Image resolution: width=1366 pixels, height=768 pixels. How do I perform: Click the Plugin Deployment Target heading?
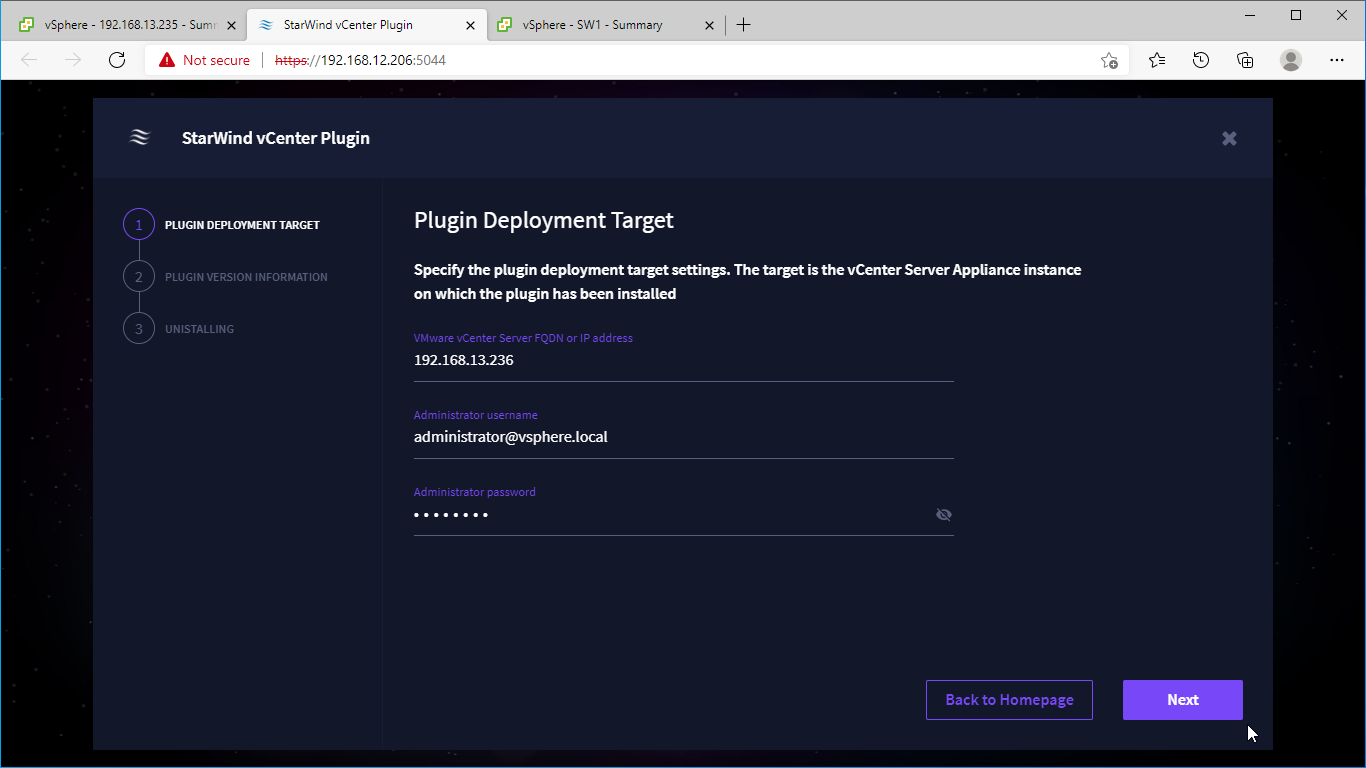tap(544, 220)
